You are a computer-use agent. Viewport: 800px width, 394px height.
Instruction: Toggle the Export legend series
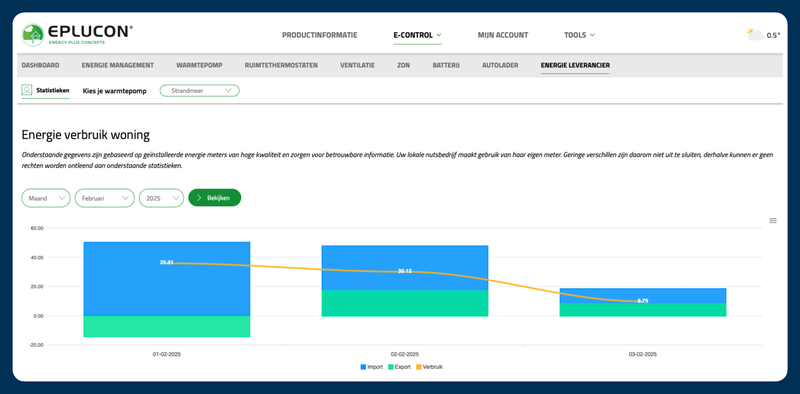399,367
